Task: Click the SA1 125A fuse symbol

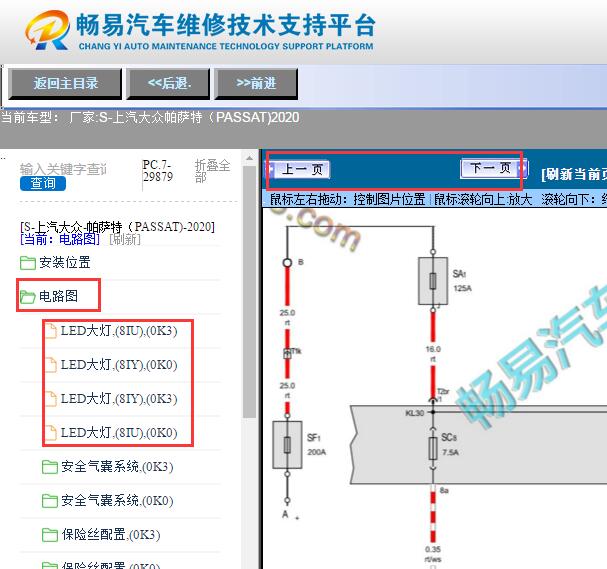Action: [433, 281]
